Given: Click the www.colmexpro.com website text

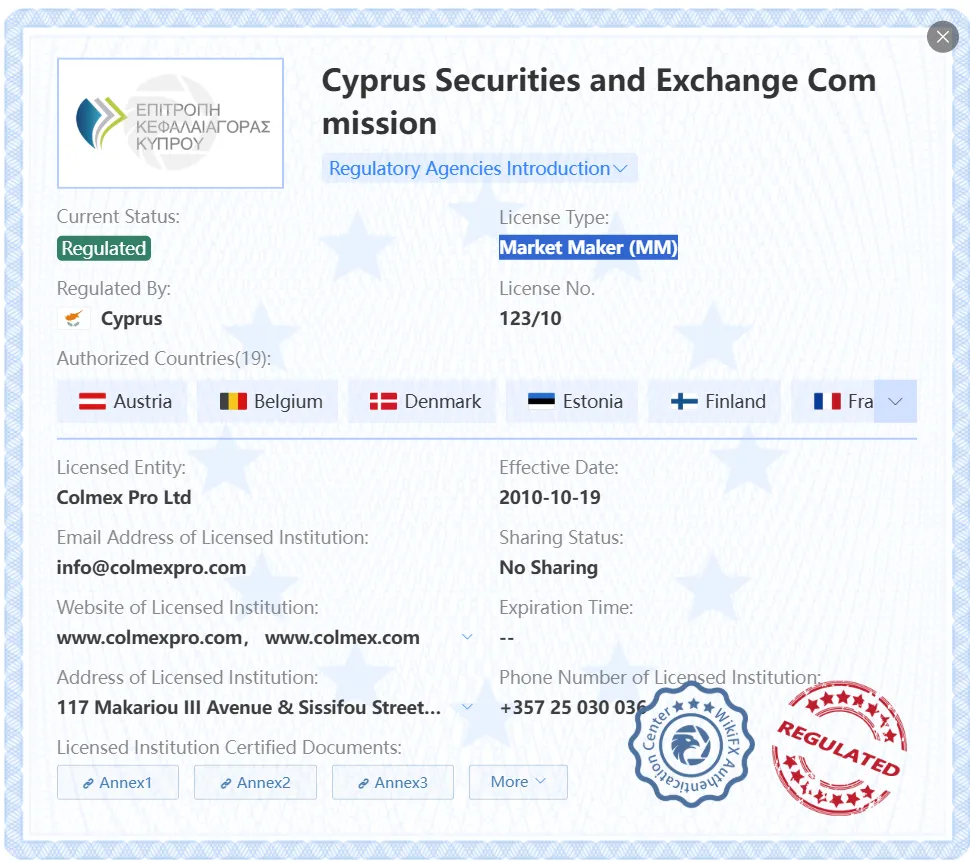Looking at the screenshot, I should 149,637.
